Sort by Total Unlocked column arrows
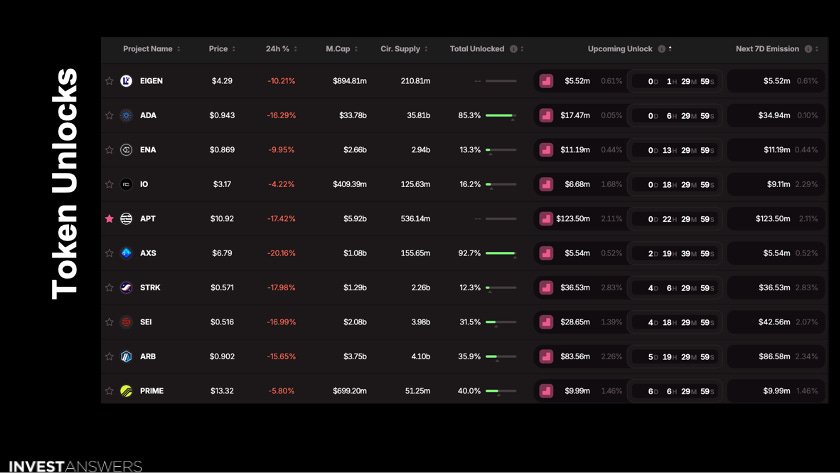 tap(522, 49)
